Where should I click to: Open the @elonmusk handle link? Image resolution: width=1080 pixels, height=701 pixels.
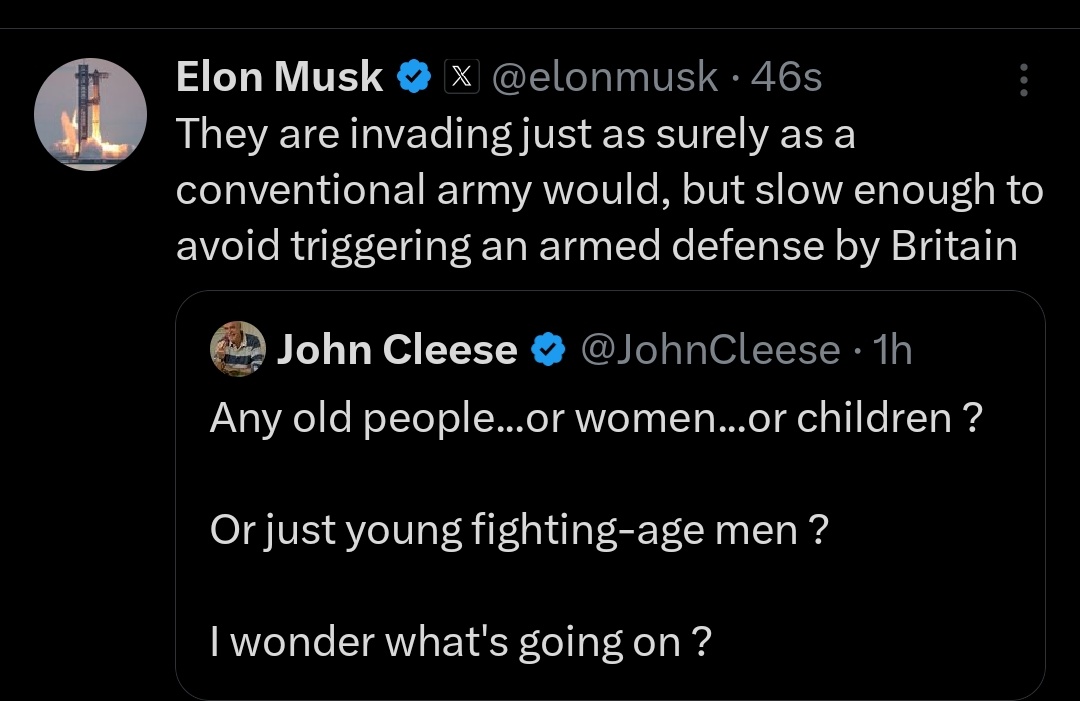tap(605, 76)
